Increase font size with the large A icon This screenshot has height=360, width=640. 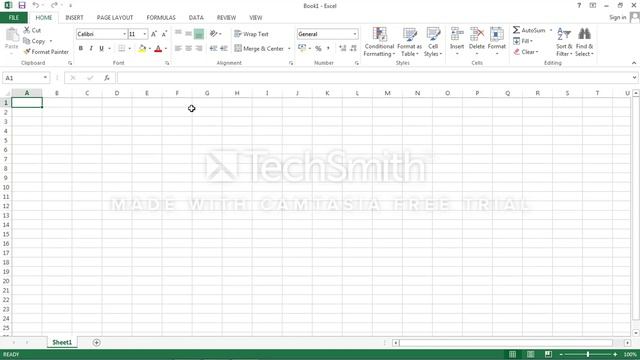tap(154, 34)
